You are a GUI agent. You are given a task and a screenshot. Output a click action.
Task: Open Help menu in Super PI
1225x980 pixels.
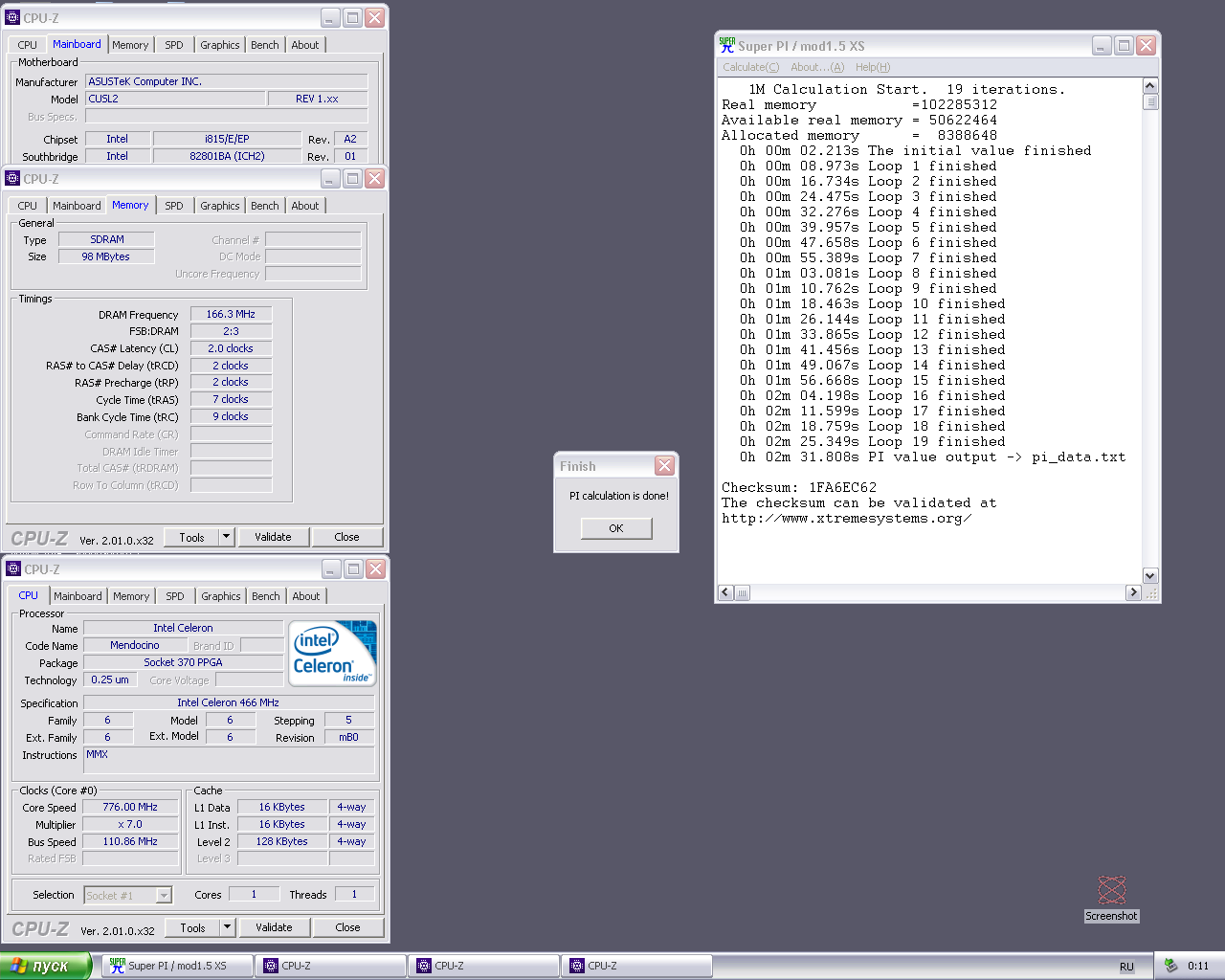(873, 67)
